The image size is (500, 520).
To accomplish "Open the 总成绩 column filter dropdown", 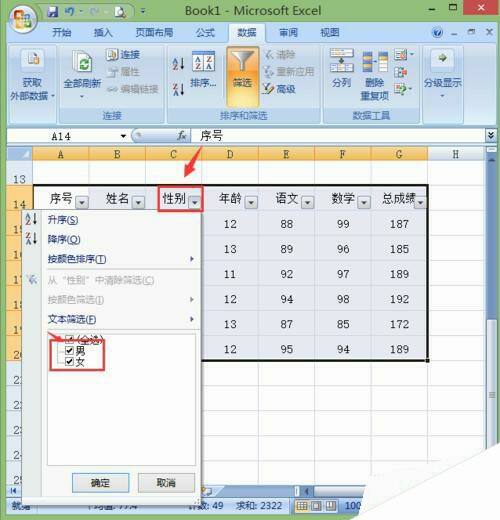I will (x=420, y=202).
